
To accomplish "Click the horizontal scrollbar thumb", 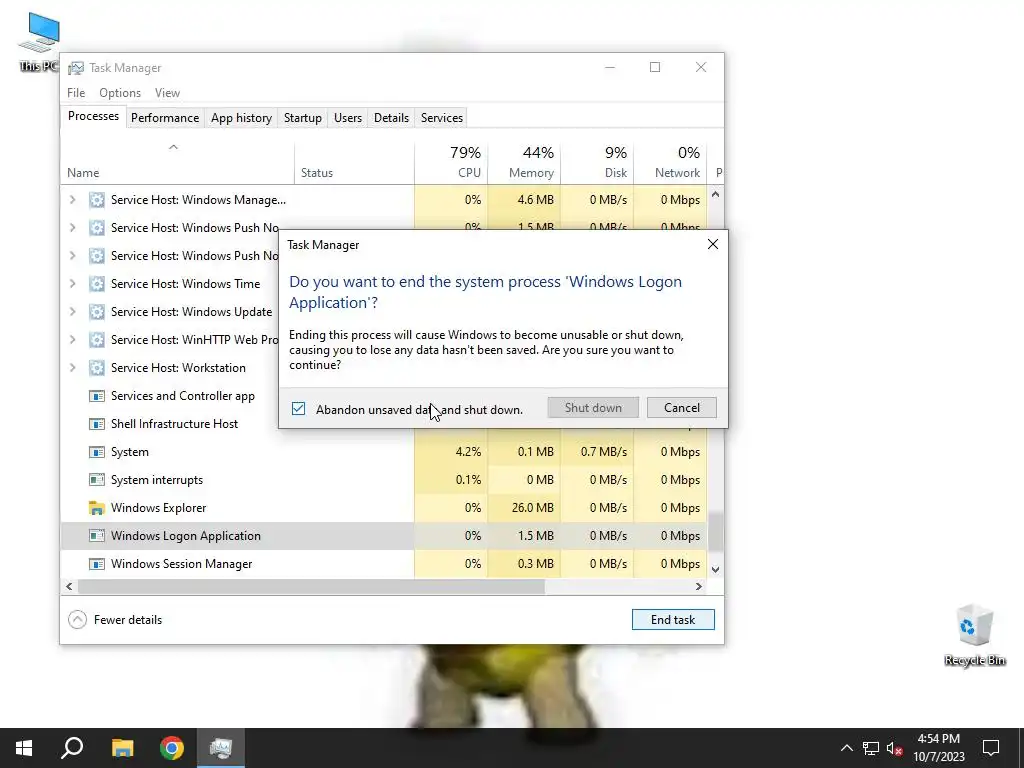I will coord(311,586).
